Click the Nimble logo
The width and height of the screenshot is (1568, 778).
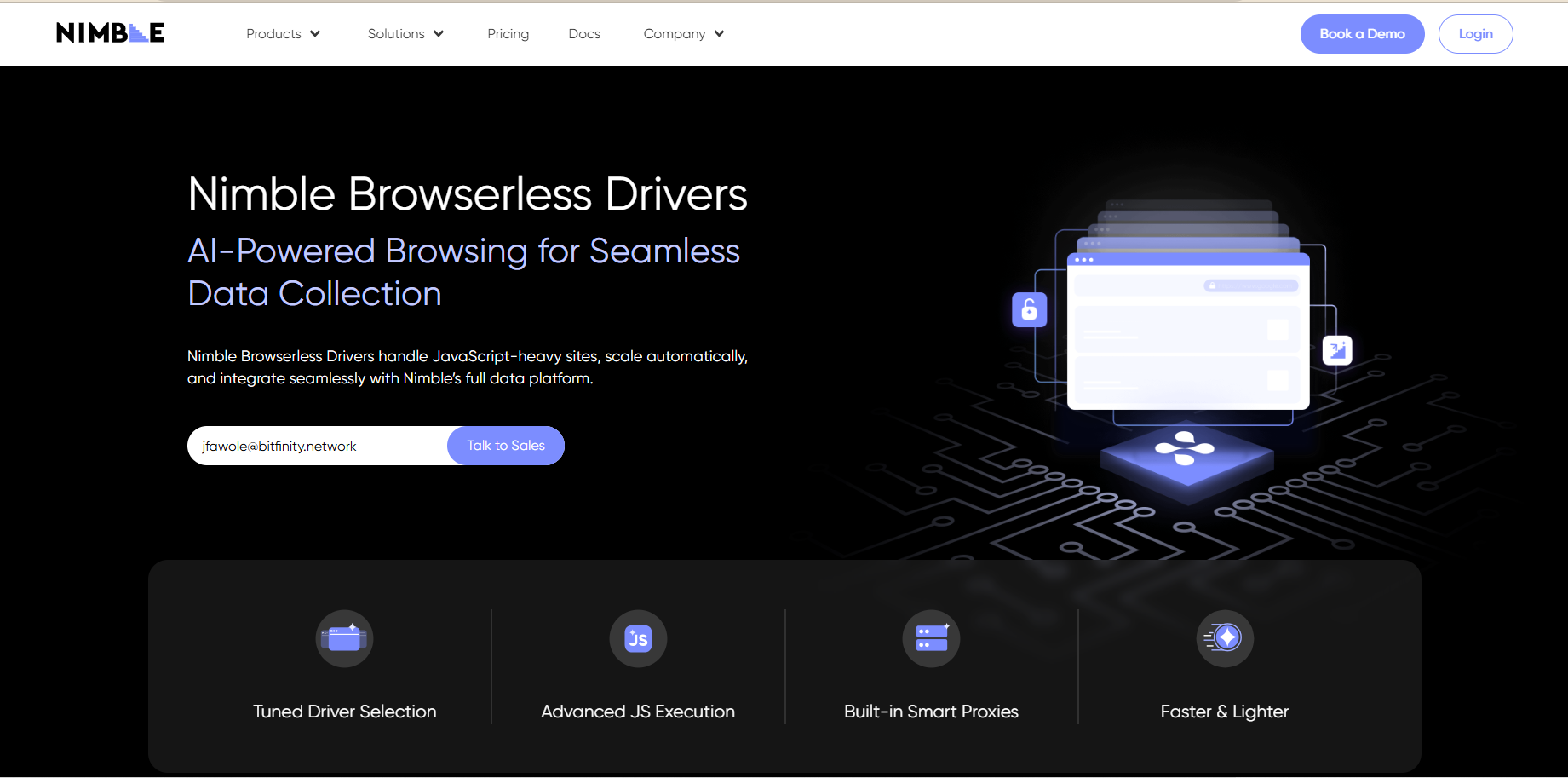click(110, 33)
